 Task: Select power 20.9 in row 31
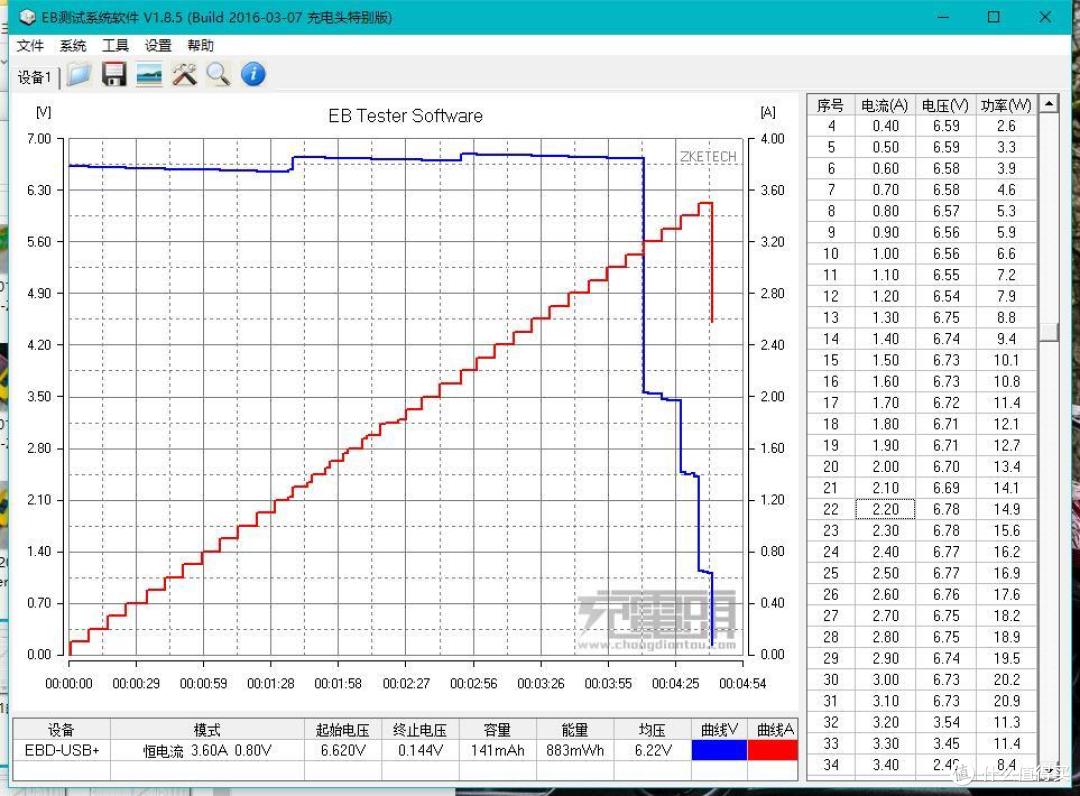tap(1006, 701)
